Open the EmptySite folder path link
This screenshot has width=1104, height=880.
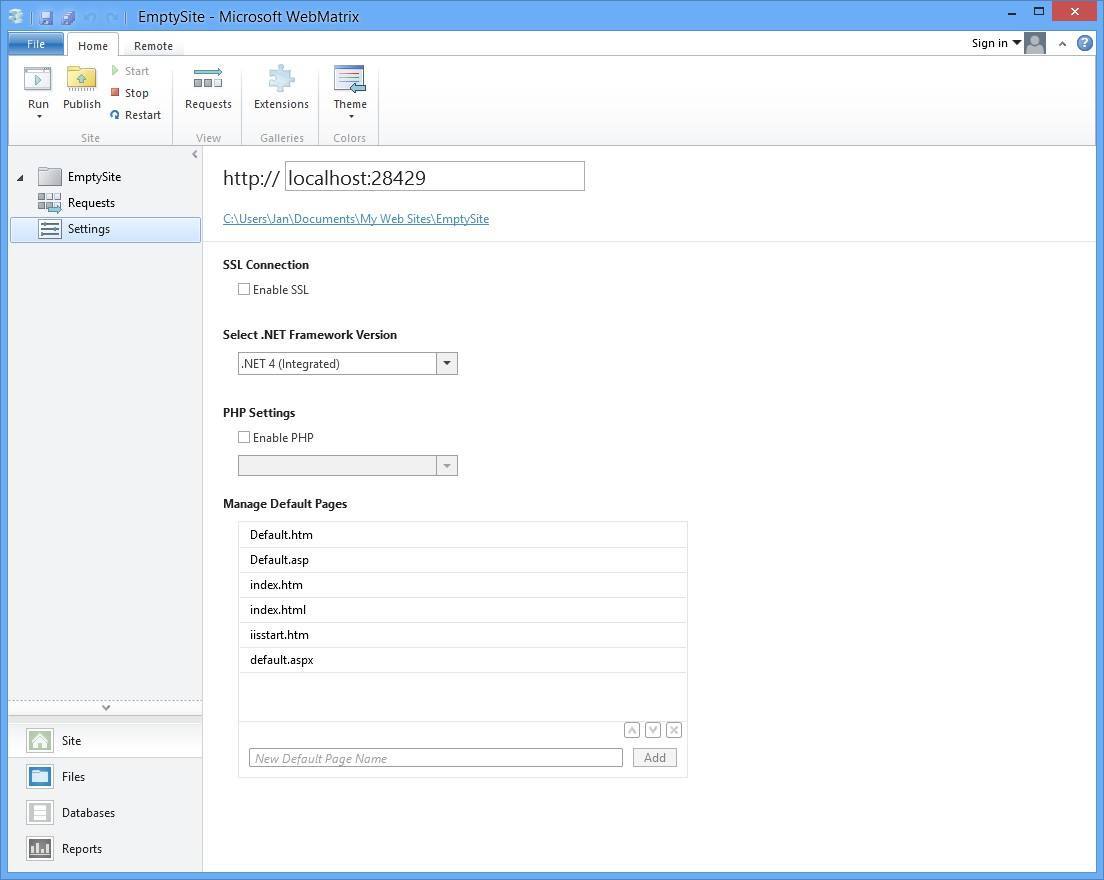[x=356, y=219]
